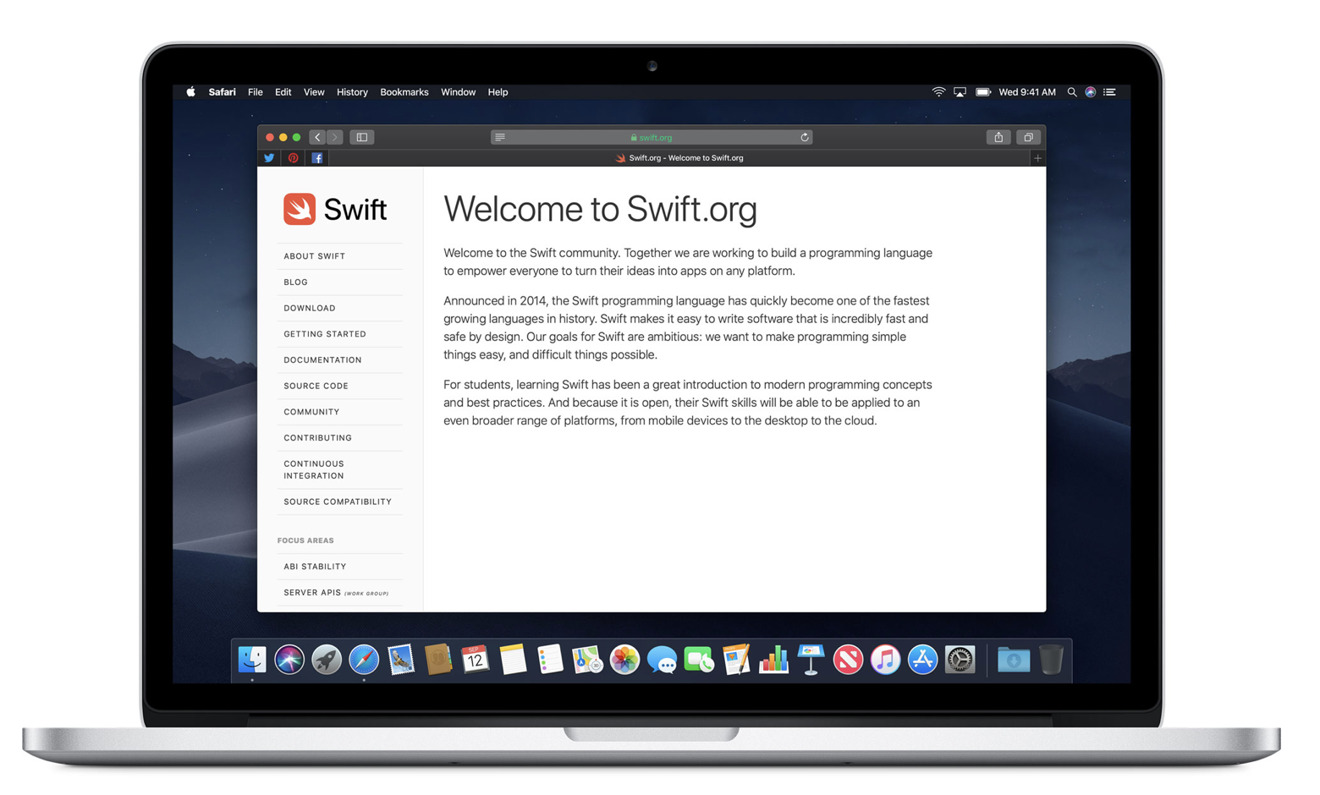Open the Apple menu
The height and width of the screenshot is (795, 1320).
point(190,92)
